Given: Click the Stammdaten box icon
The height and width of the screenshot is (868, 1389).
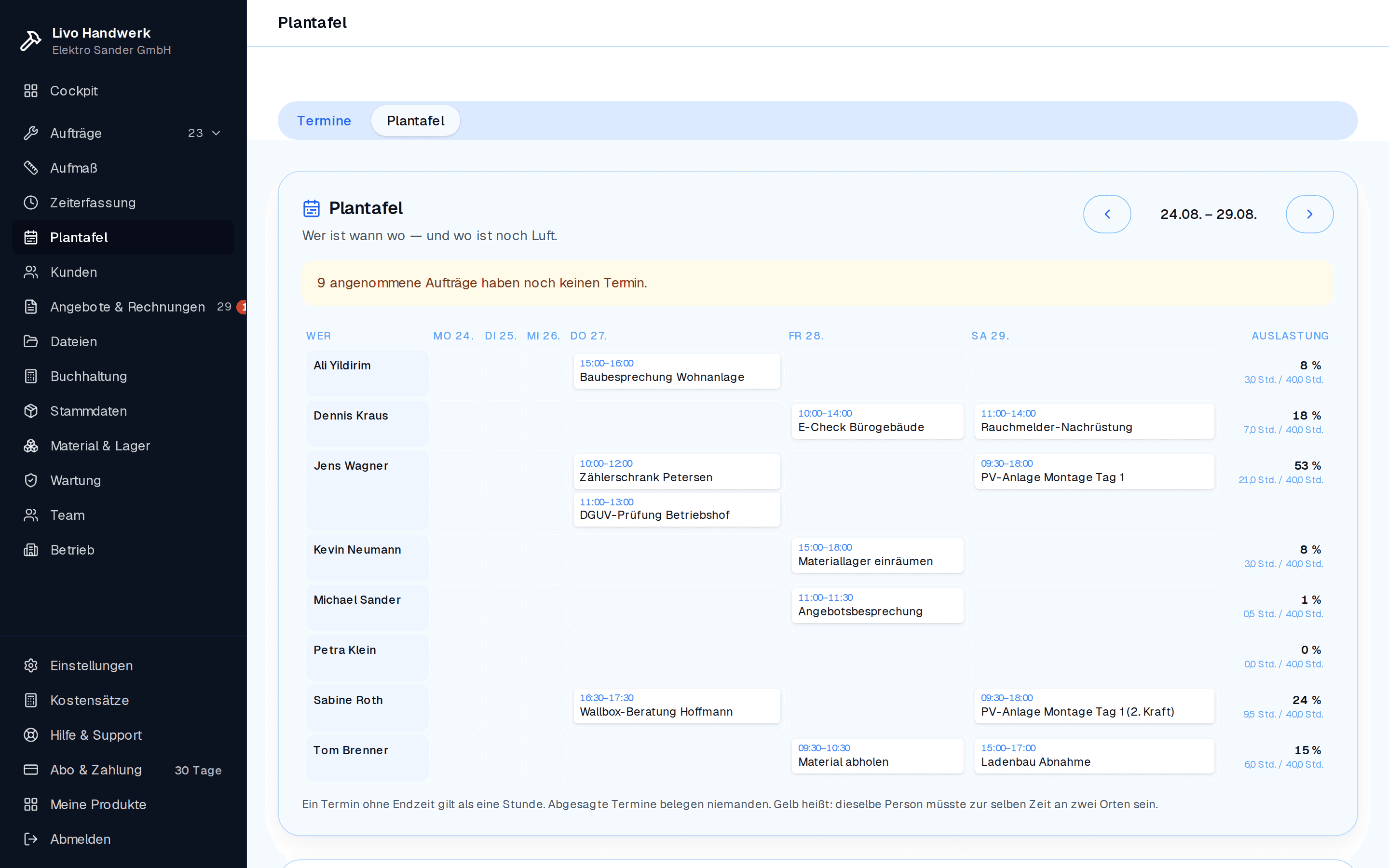Looking at the screenshot, I should (x=31, y=411).
